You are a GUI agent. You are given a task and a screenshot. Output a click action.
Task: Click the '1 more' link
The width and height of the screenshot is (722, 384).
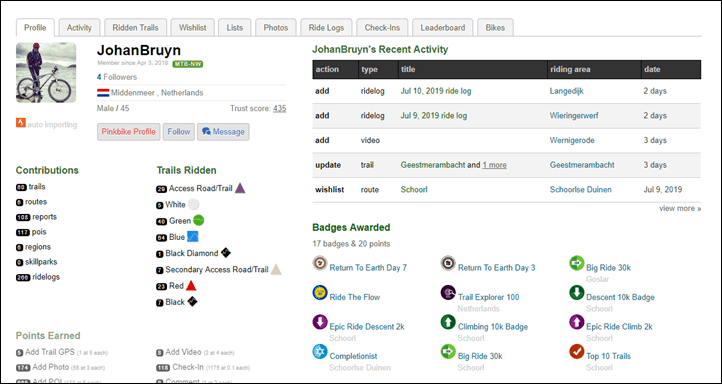495,165
